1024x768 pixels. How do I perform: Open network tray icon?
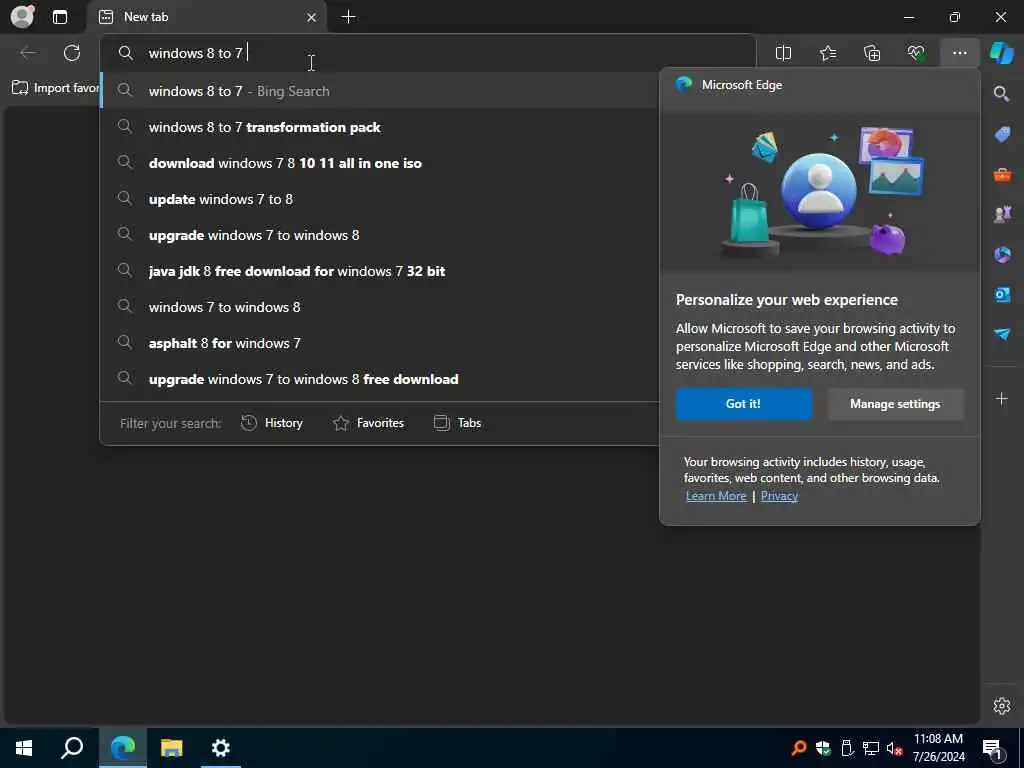(871, 748)
